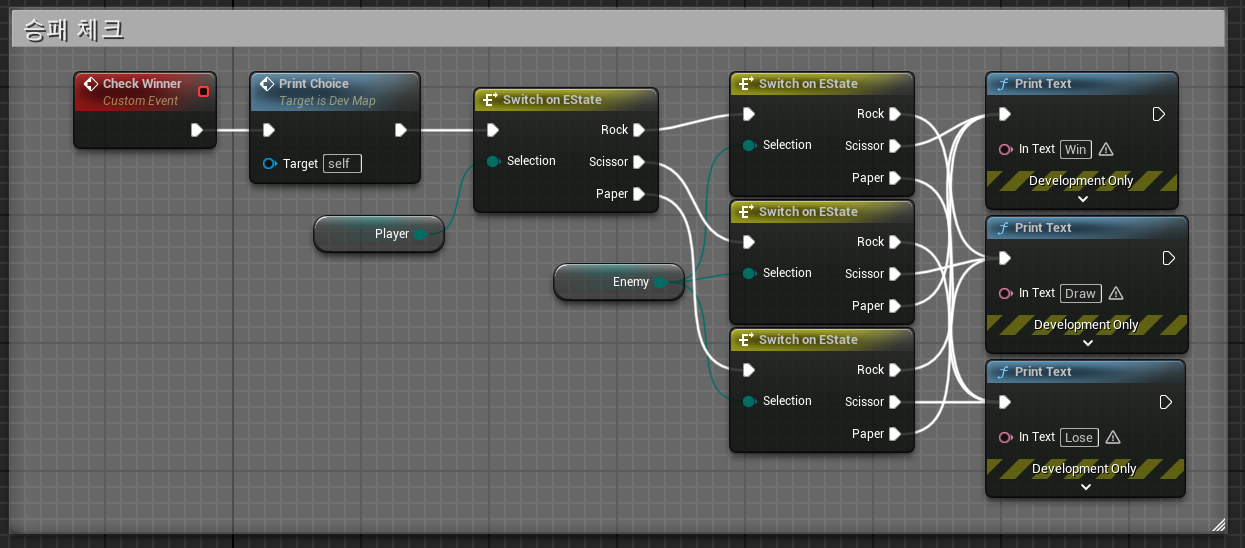Click the comment box resize handle

click(x=1218, y=524)
